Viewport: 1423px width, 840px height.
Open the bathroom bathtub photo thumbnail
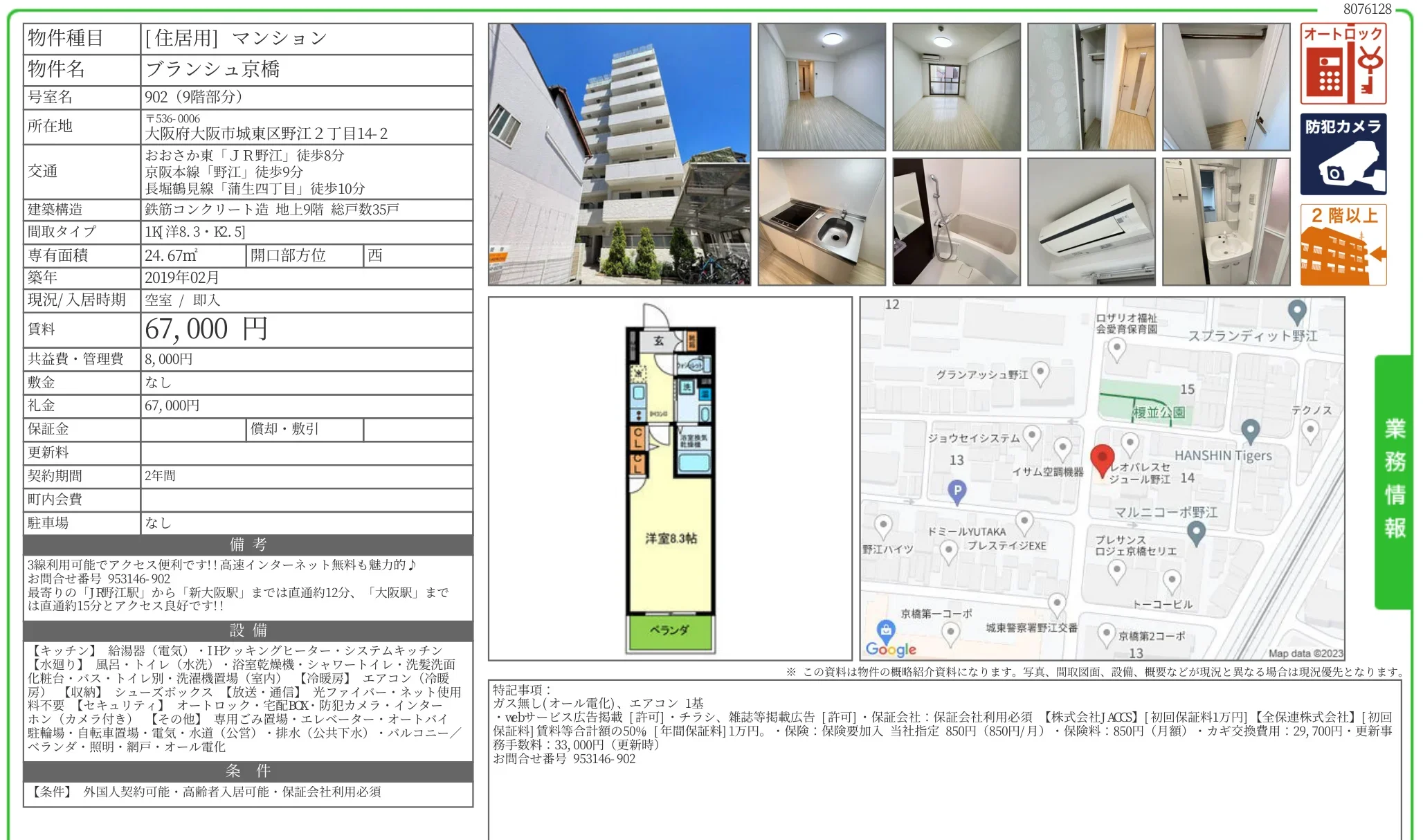957,221
